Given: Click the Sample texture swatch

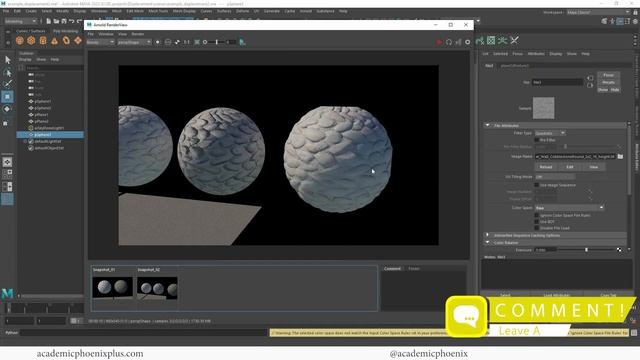Looking at the screenshot, I should point(544,108).
